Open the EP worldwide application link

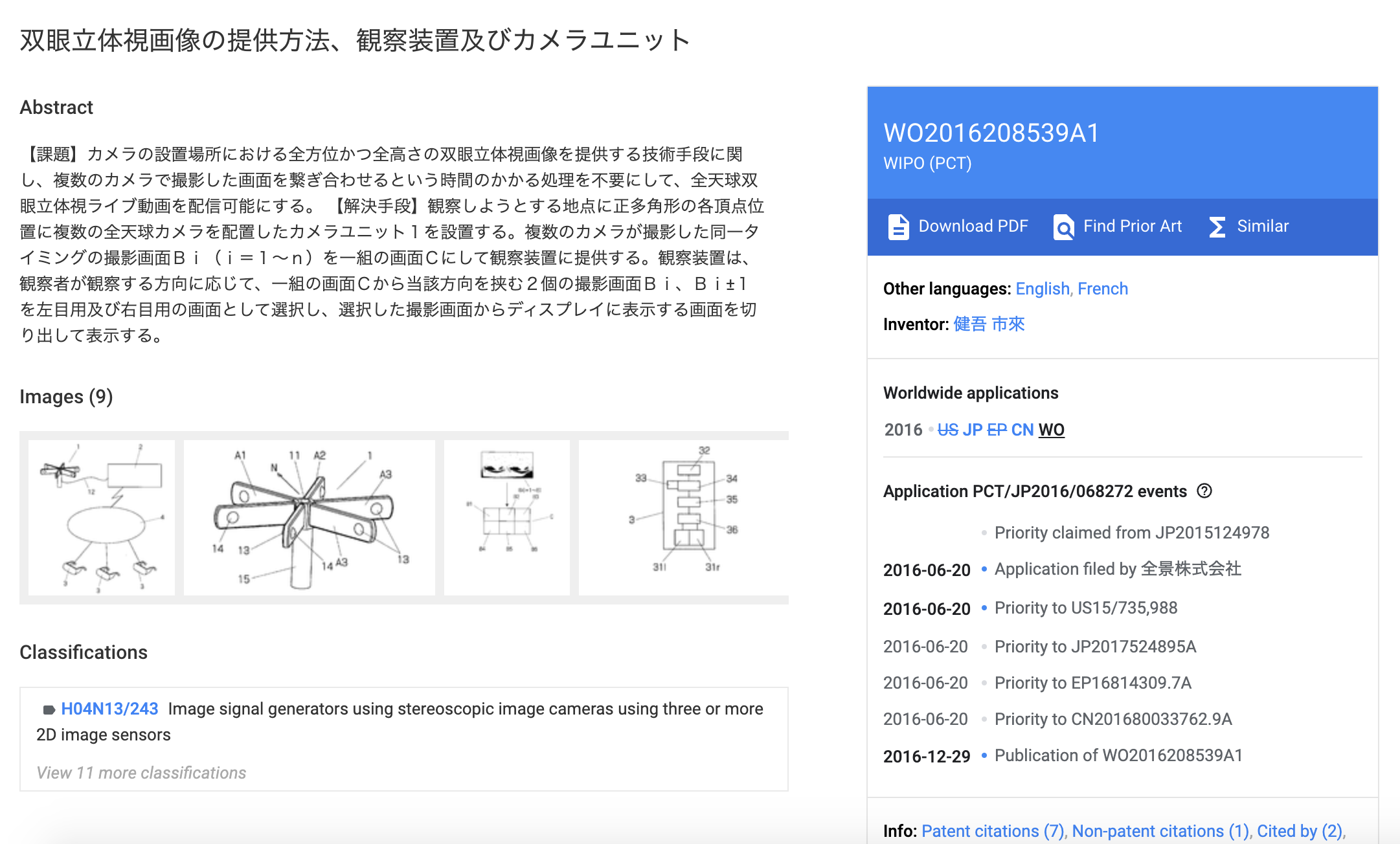coord(997,430)
